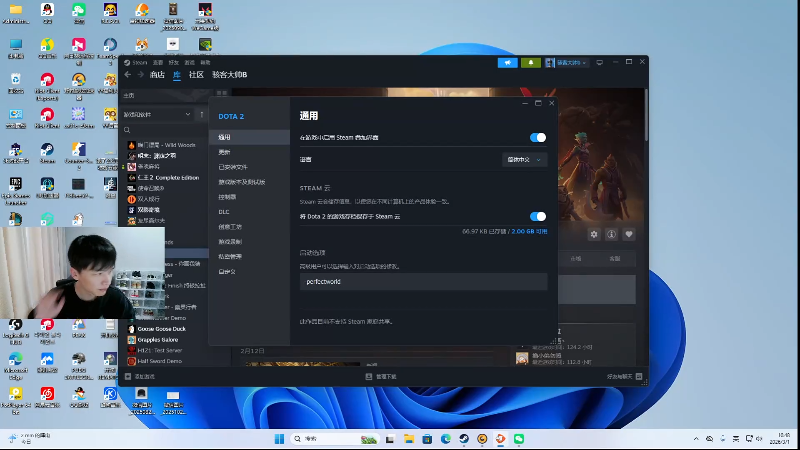Open Steam announcements megaphone button

tap(508, 62)
